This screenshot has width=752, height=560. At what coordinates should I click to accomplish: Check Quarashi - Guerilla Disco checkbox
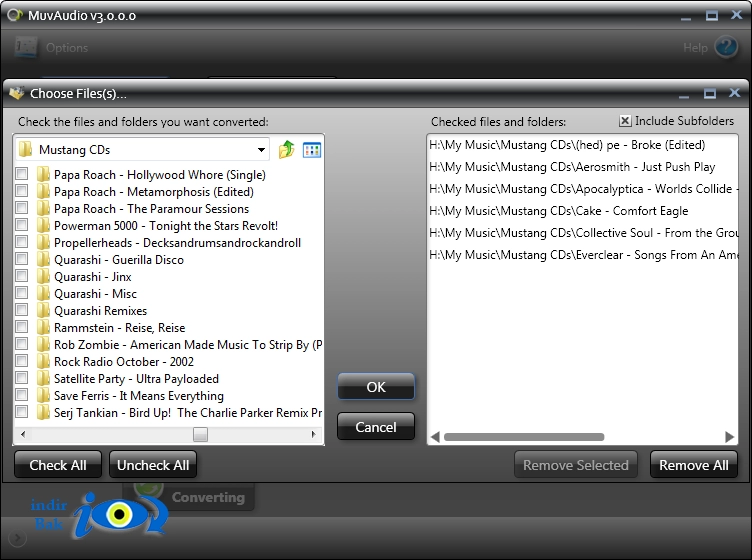tap(22, 259)
